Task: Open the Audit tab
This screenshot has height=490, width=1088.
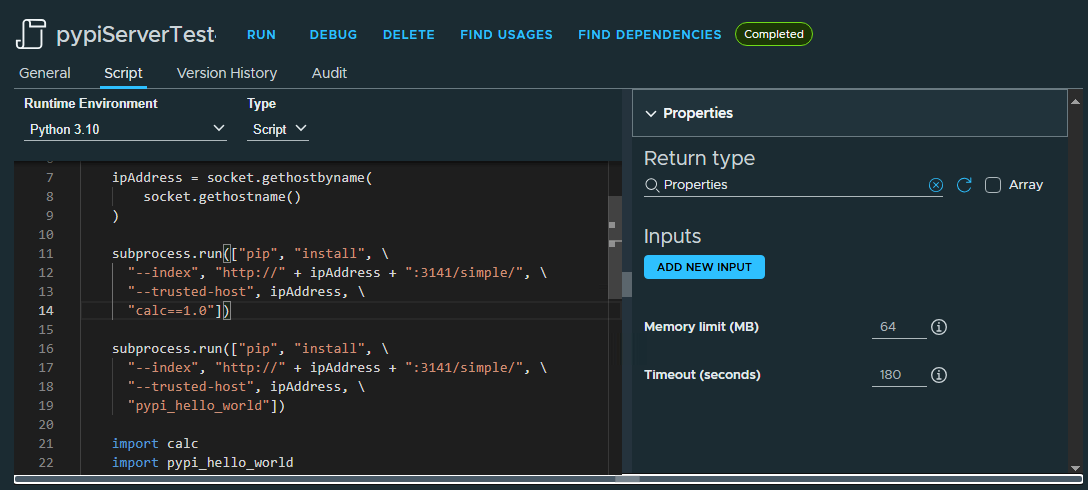Action: point(330,73)
